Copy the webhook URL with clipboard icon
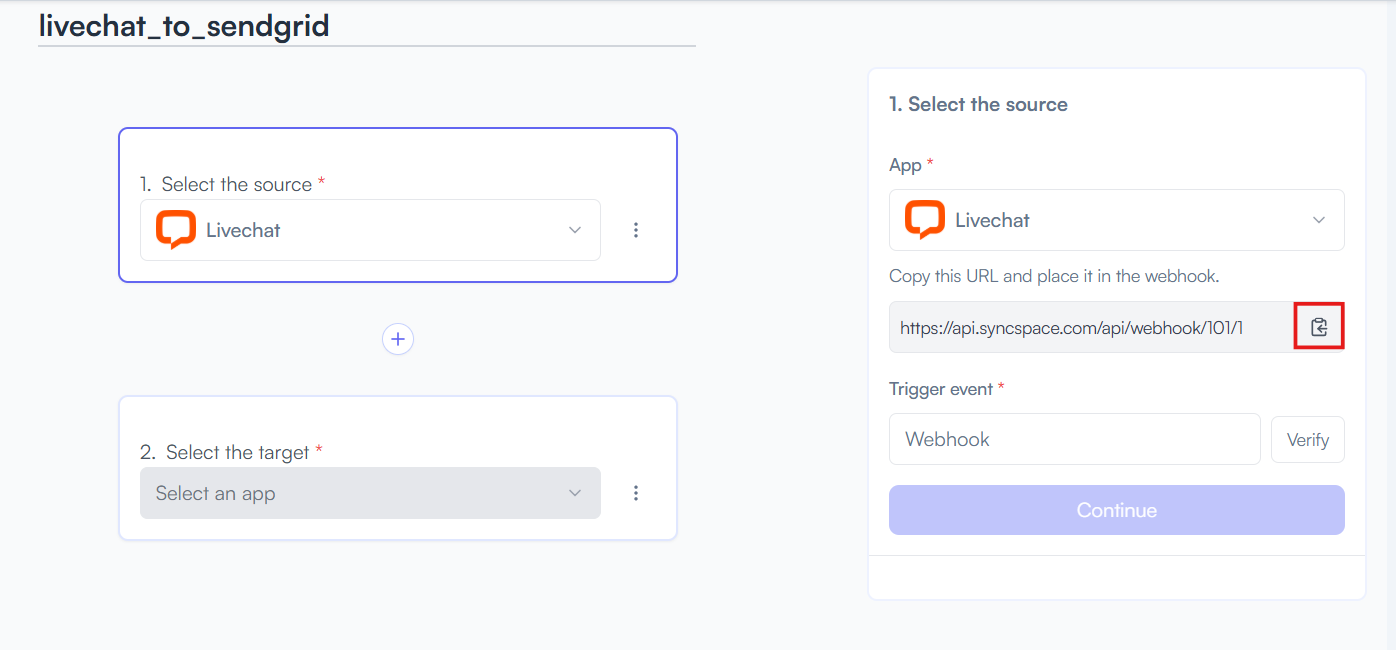This screenshot has width=1396, height=650. coord(1319,327)
